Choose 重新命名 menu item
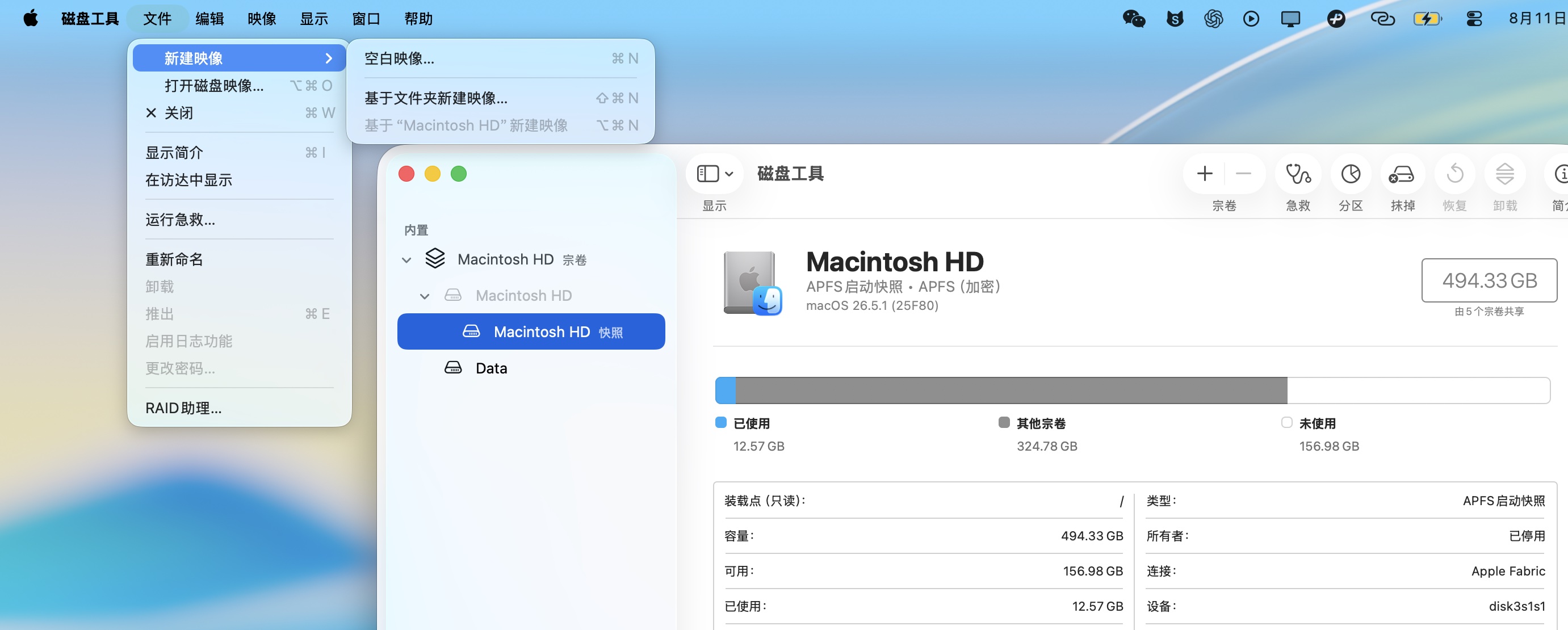1568x630 pixels. pos(239,259)
